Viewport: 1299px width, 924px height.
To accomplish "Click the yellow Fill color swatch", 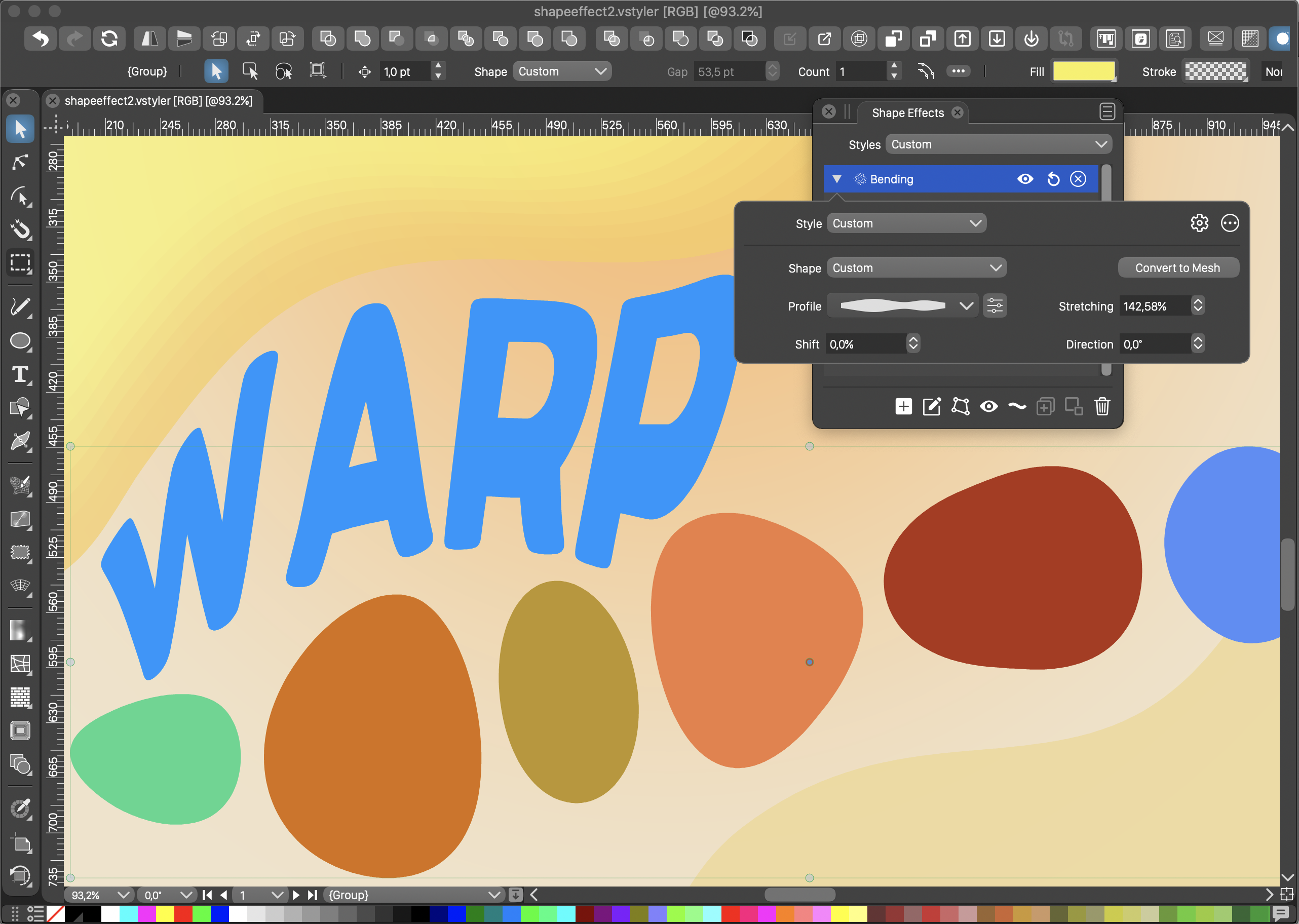I will pos(1083,71).
